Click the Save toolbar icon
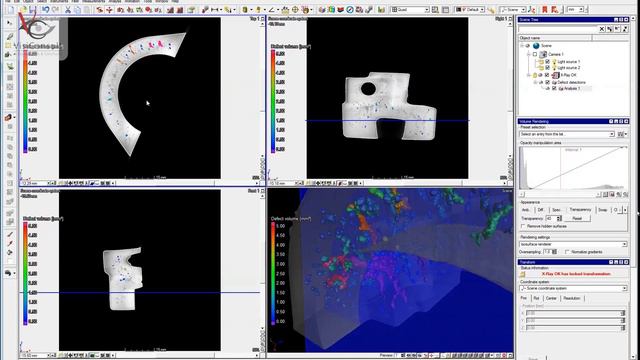The width and height of the screenshot is (640, 360). (33, 9)
